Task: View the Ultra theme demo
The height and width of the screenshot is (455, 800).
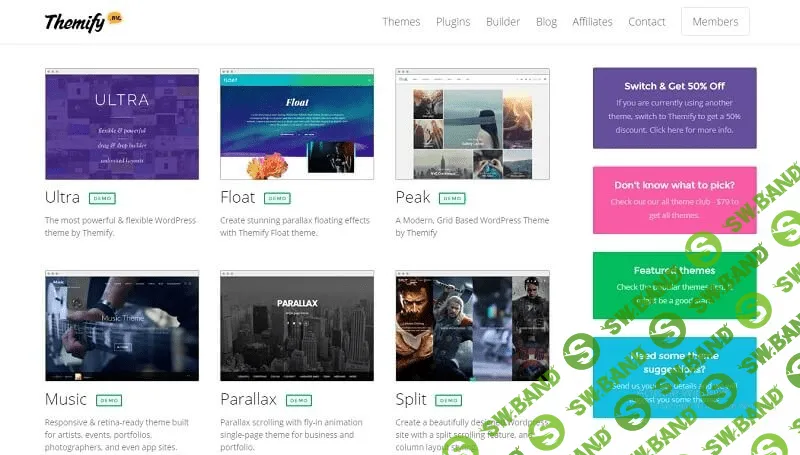Action: tap(102, 198)
